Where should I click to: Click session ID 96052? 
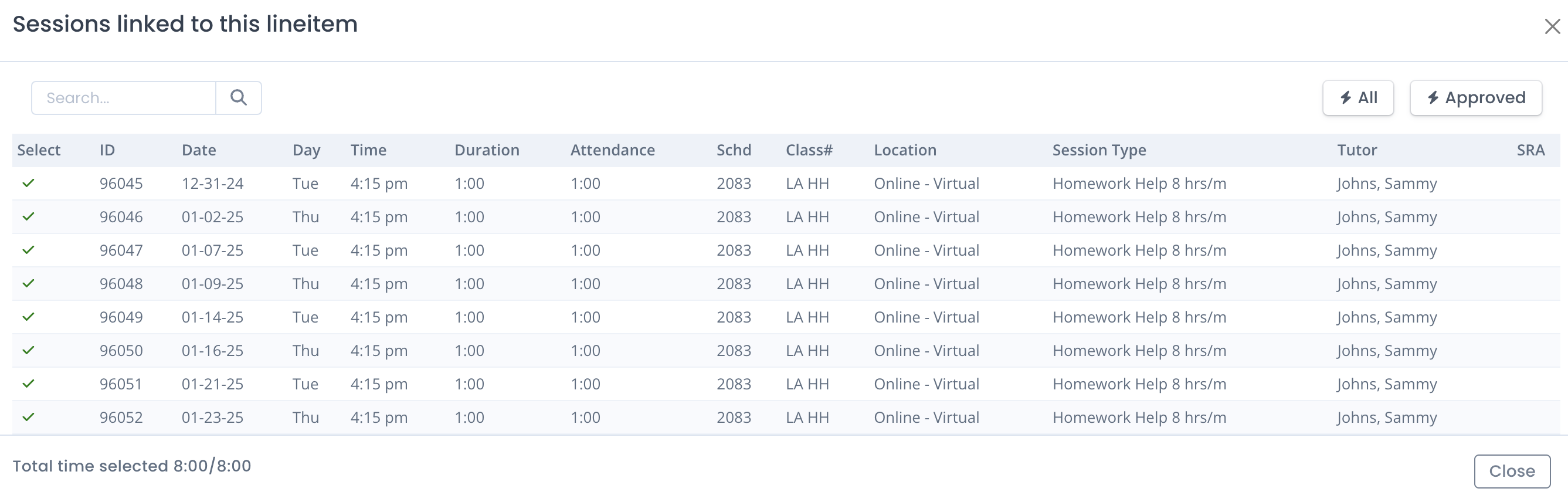point(121,418)
